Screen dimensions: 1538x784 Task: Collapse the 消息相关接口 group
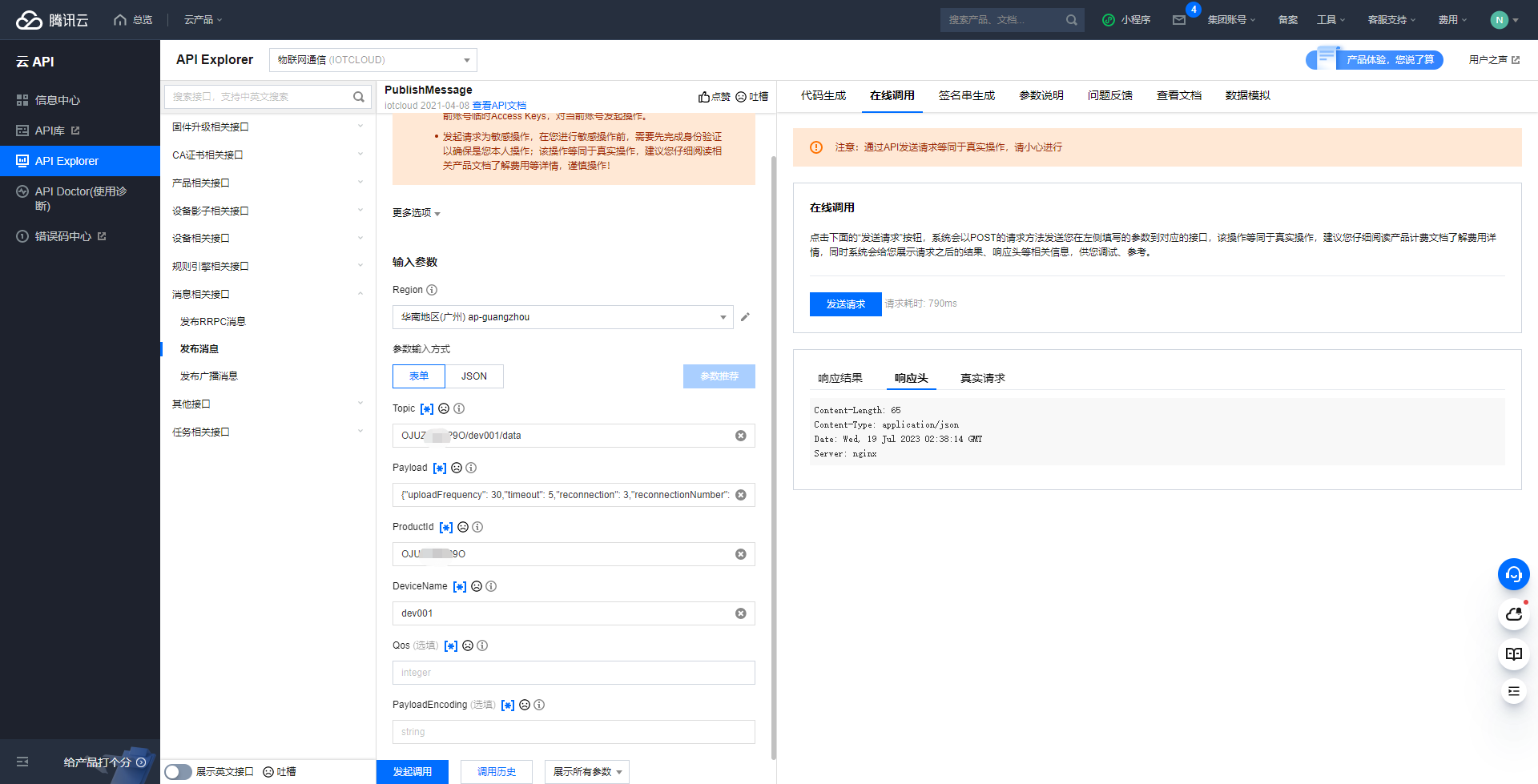(x=268, y=294)
